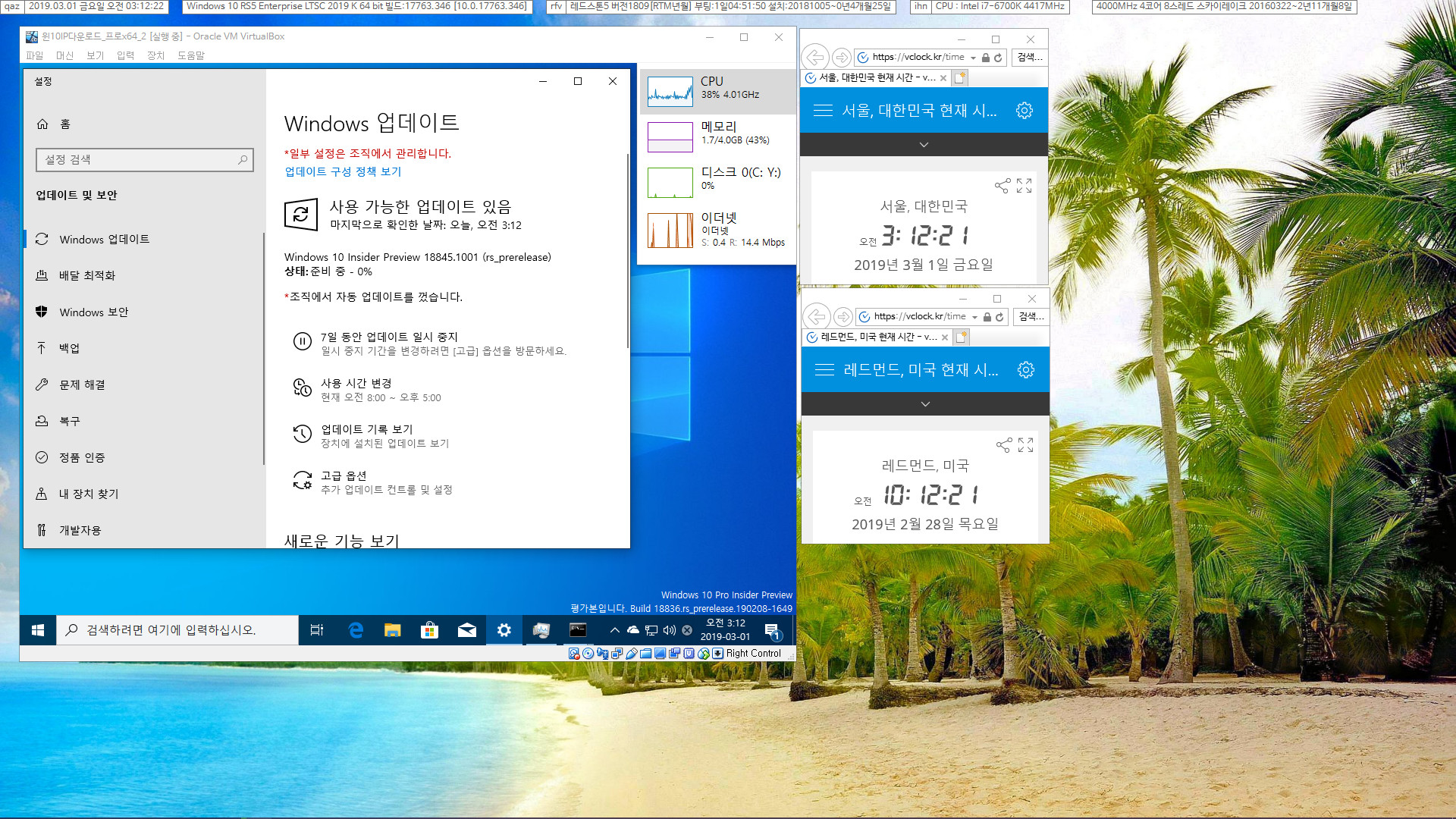
Task: Click the network tray icon
Action: [651, 630]
